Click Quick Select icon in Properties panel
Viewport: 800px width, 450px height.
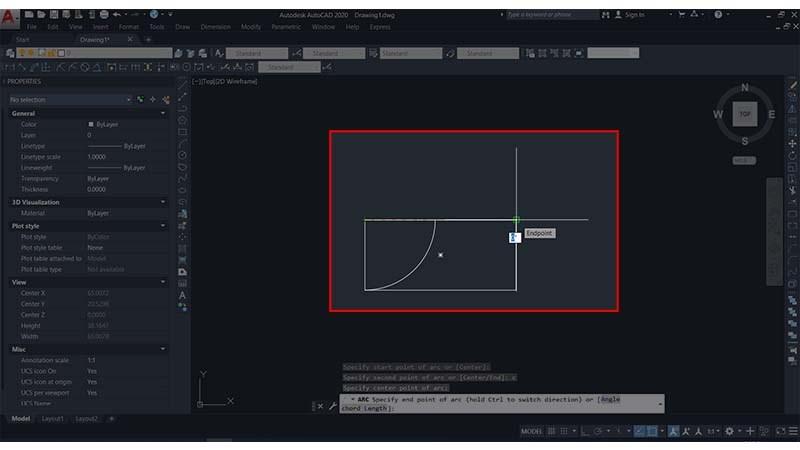tap(165, 99)
